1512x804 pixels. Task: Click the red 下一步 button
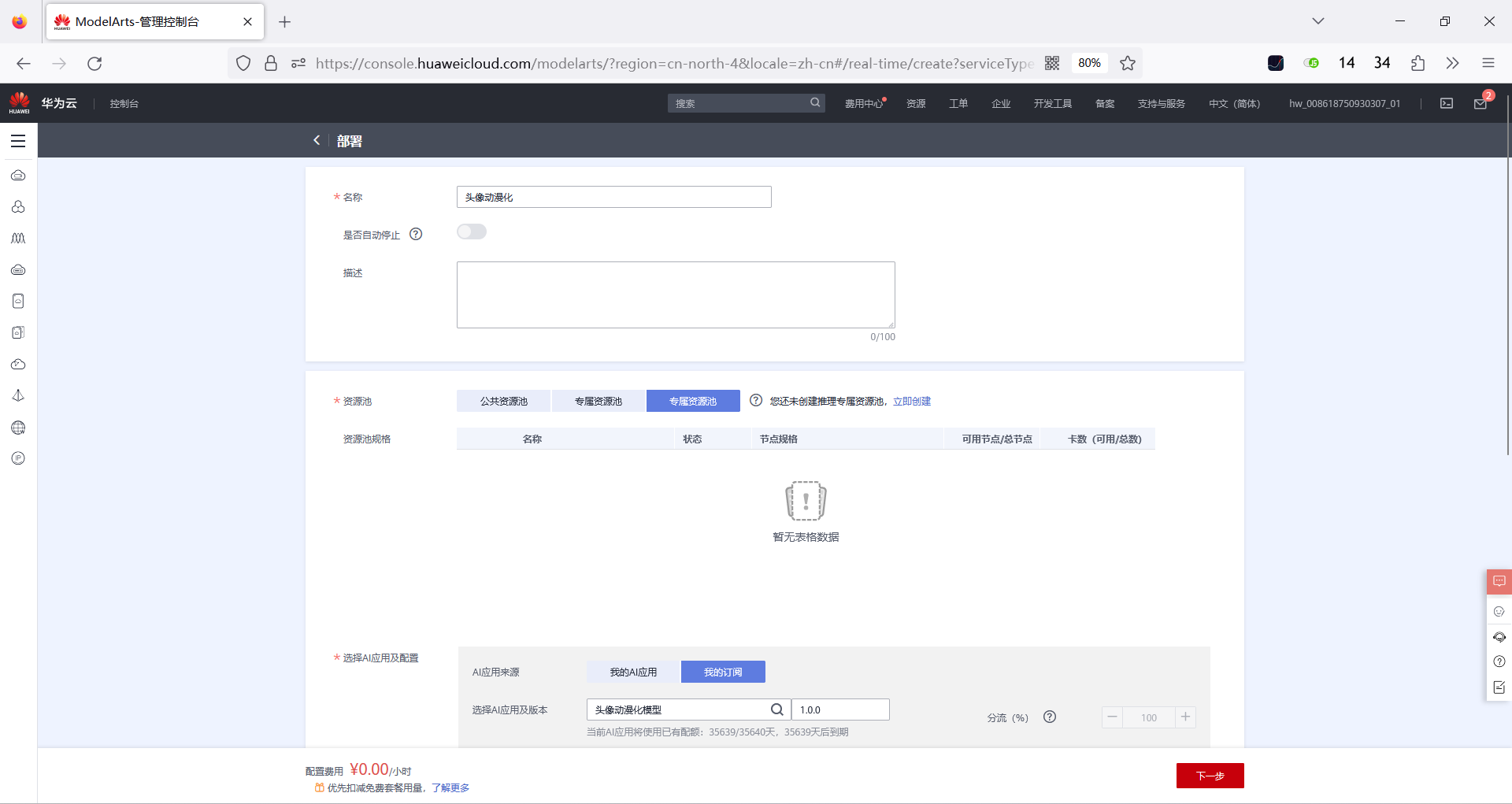pos(1210,776)
